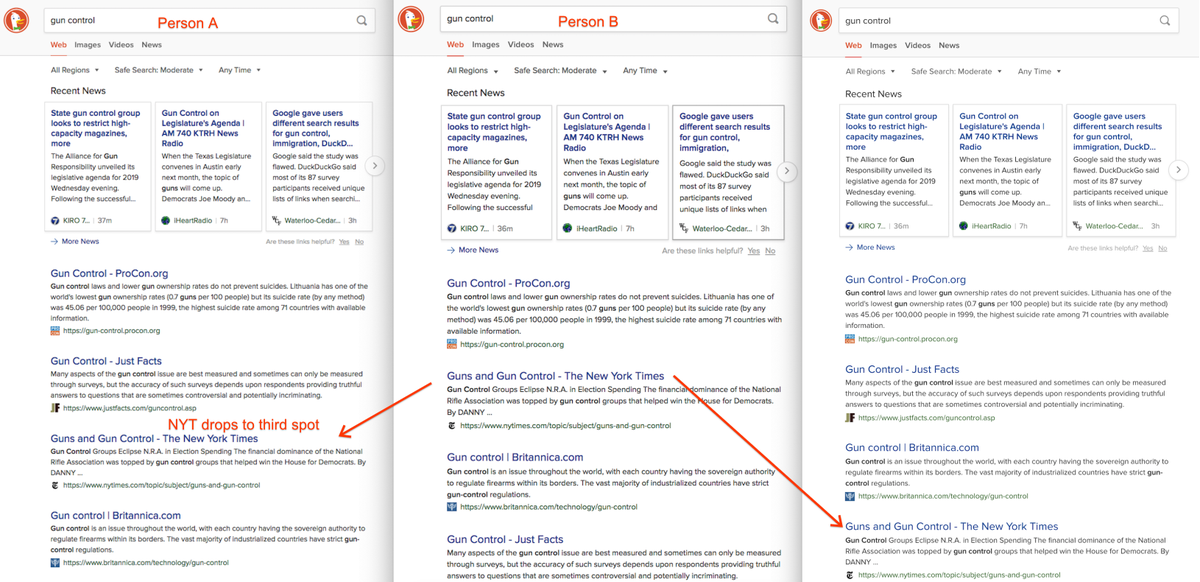Click the New York Times favicon in the left panel
The image size is (1200, 582).
55,485
